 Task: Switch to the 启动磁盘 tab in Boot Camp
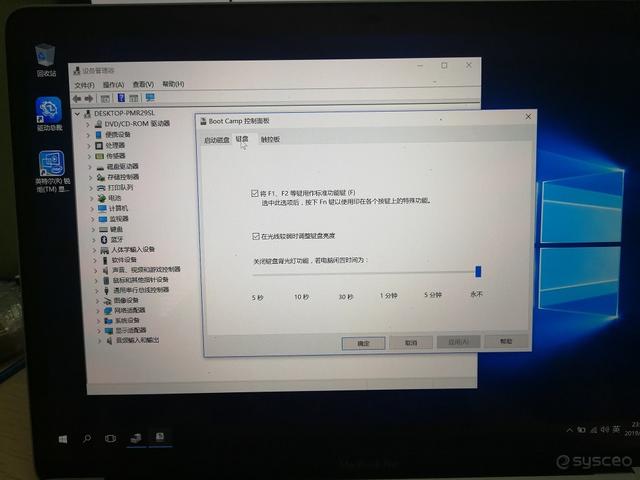coord(216,140)
